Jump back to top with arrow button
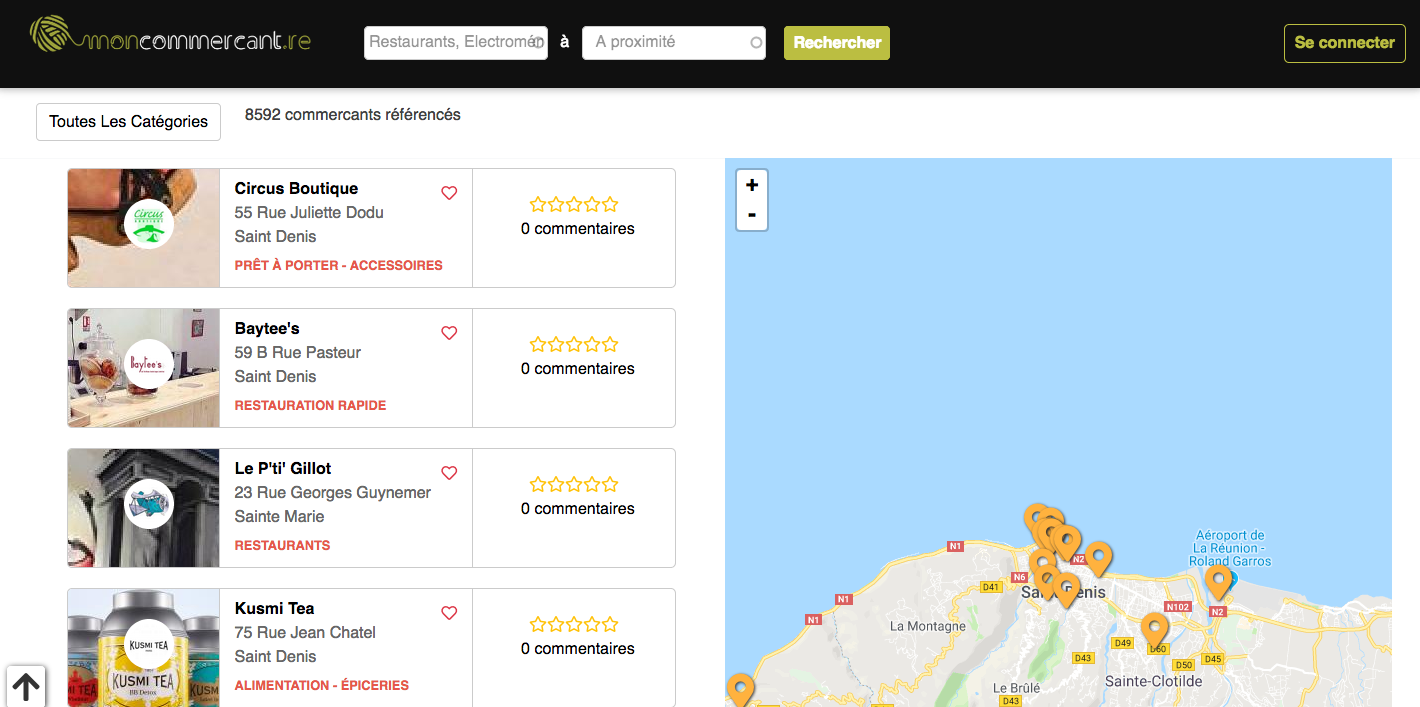The height and width of the screenshot is (707, 1420). tap(26, 687)
